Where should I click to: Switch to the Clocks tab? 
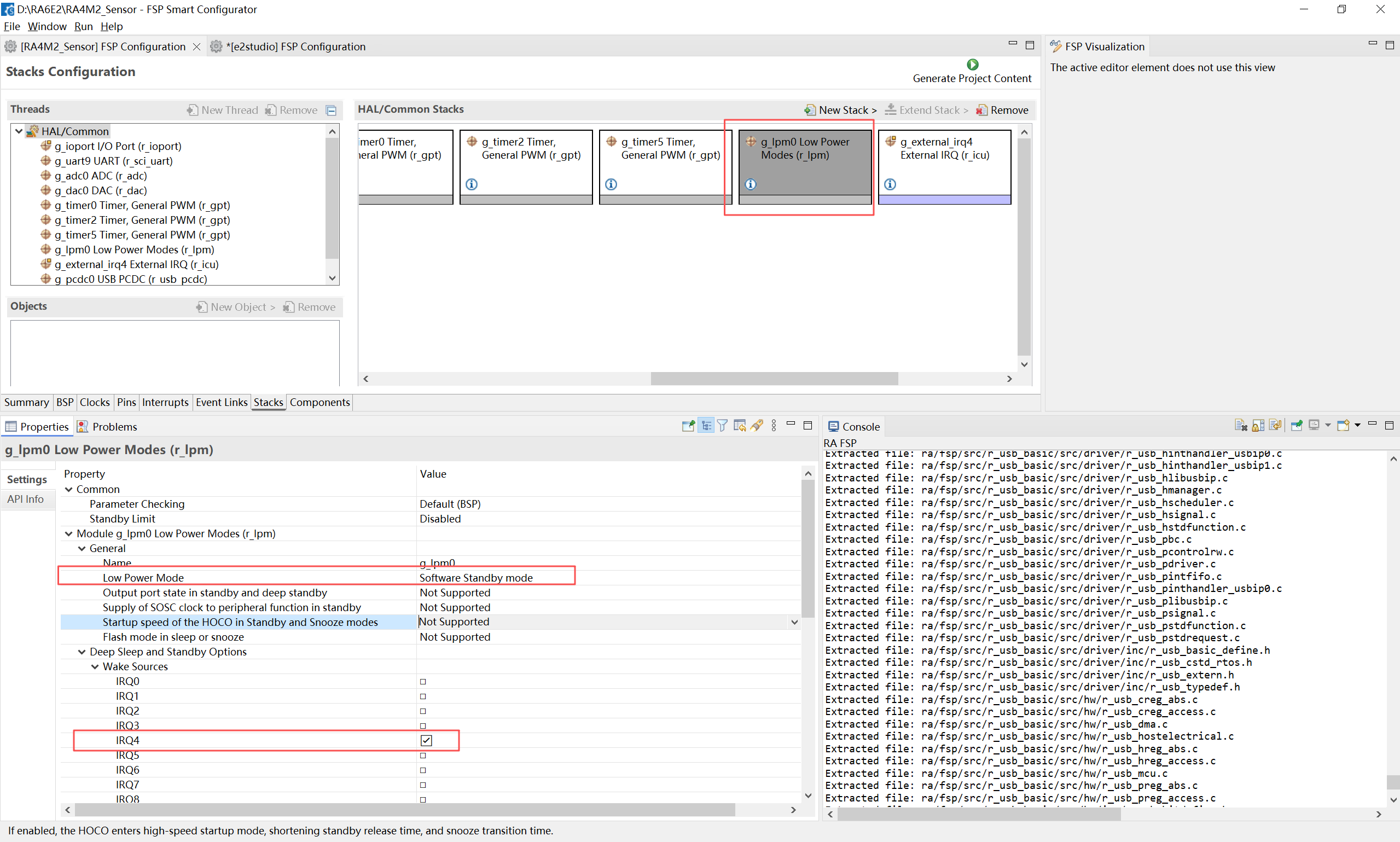pyautogui.click(x=95, y=402)
